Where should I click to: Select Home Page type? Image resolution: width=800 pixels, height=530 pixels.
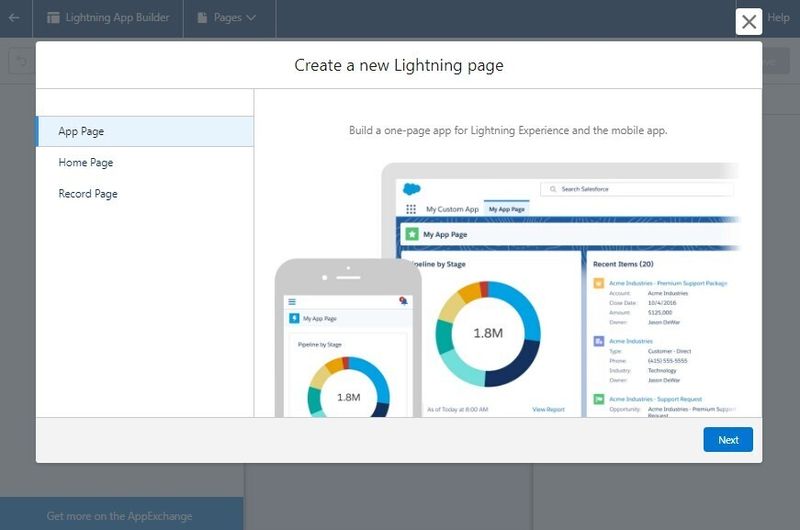tap(145, 162)
